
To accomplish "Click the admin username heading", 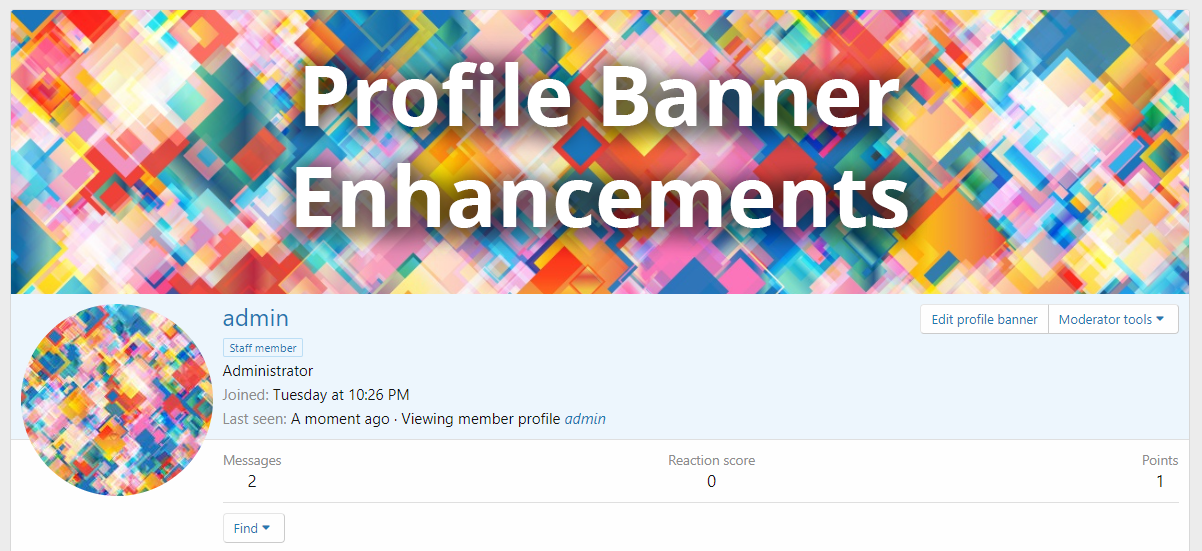I will 255,318.
